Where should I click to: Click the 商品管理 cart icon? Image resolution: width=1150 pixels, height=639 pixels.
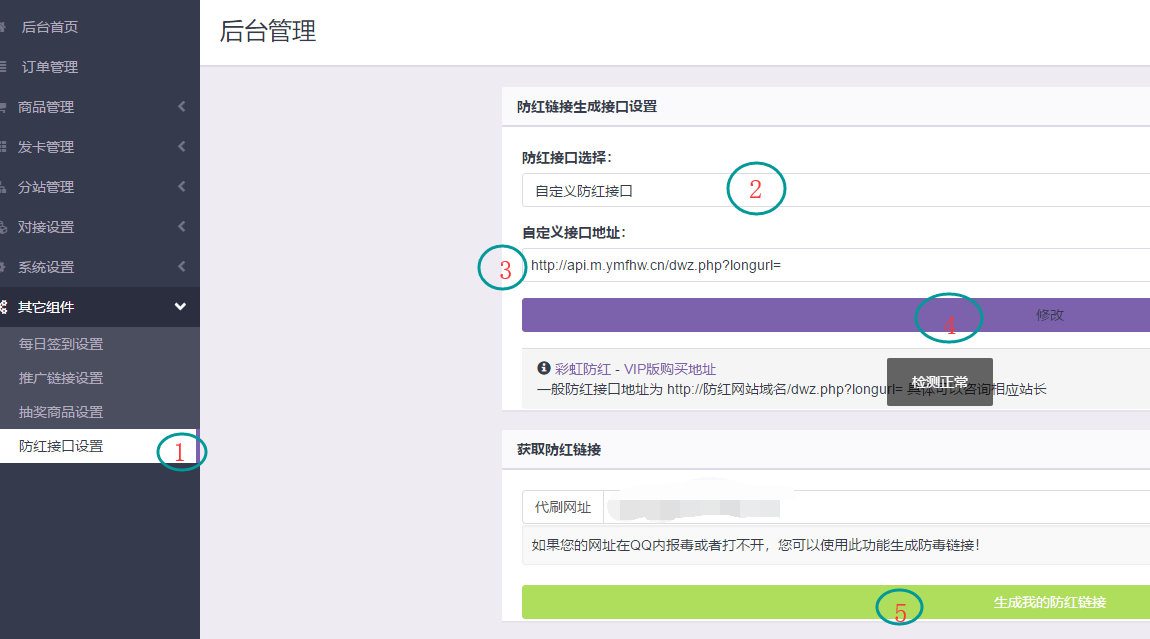point(4,107)
